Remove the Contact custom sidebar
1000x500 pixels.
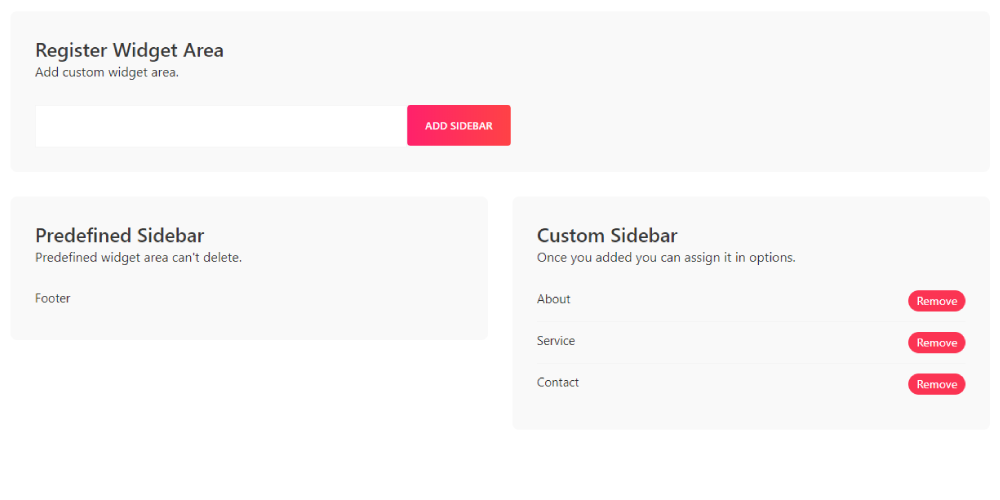936,384
